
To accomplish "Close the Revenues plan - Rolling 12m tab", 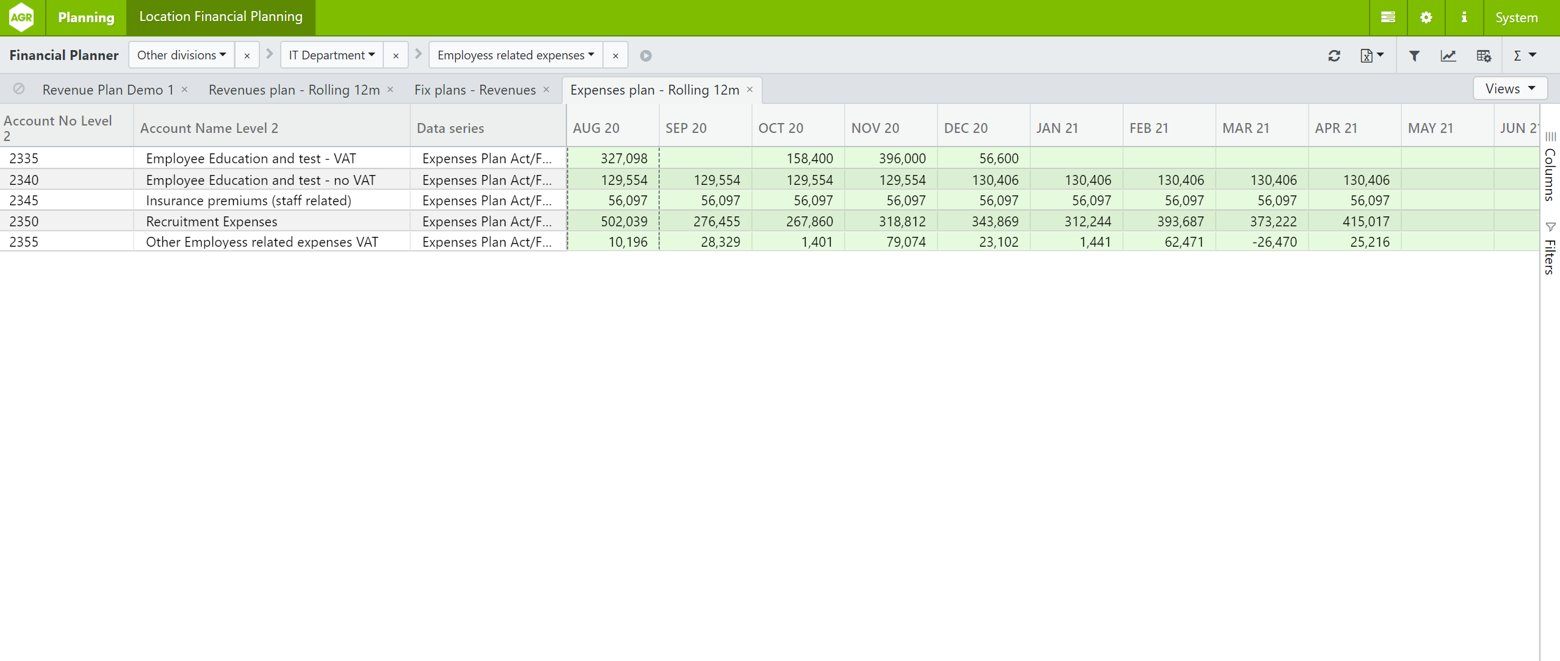I will 390,90.
